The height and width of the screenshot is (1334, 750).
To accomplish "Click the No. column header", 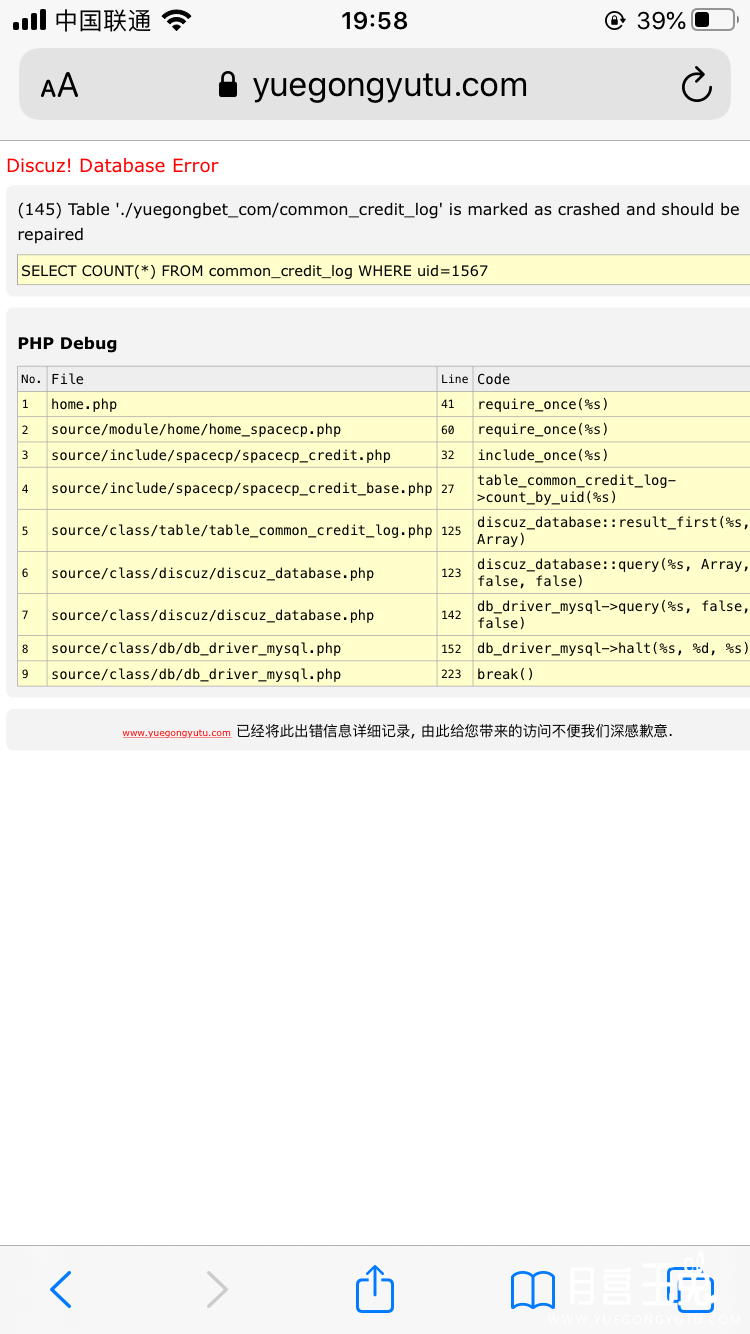I will (32, 379).
